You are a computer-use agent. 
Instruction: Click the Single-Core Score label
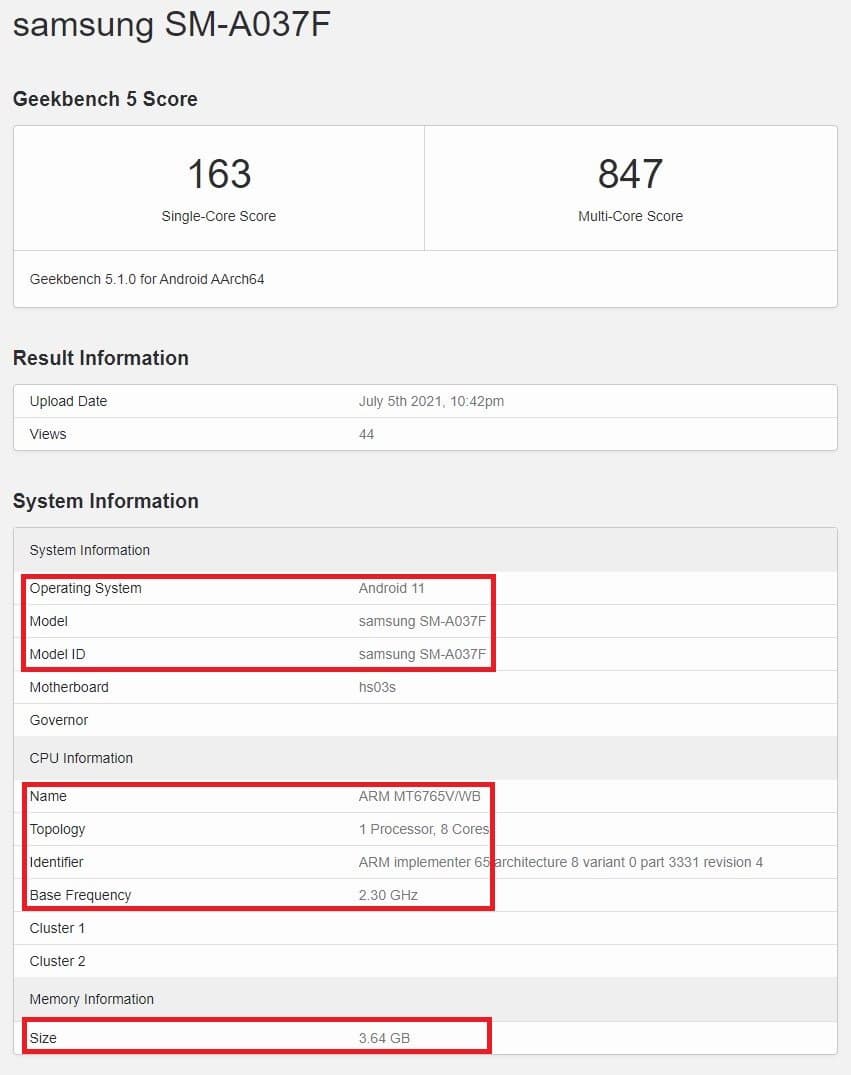(x=219, y=216)
